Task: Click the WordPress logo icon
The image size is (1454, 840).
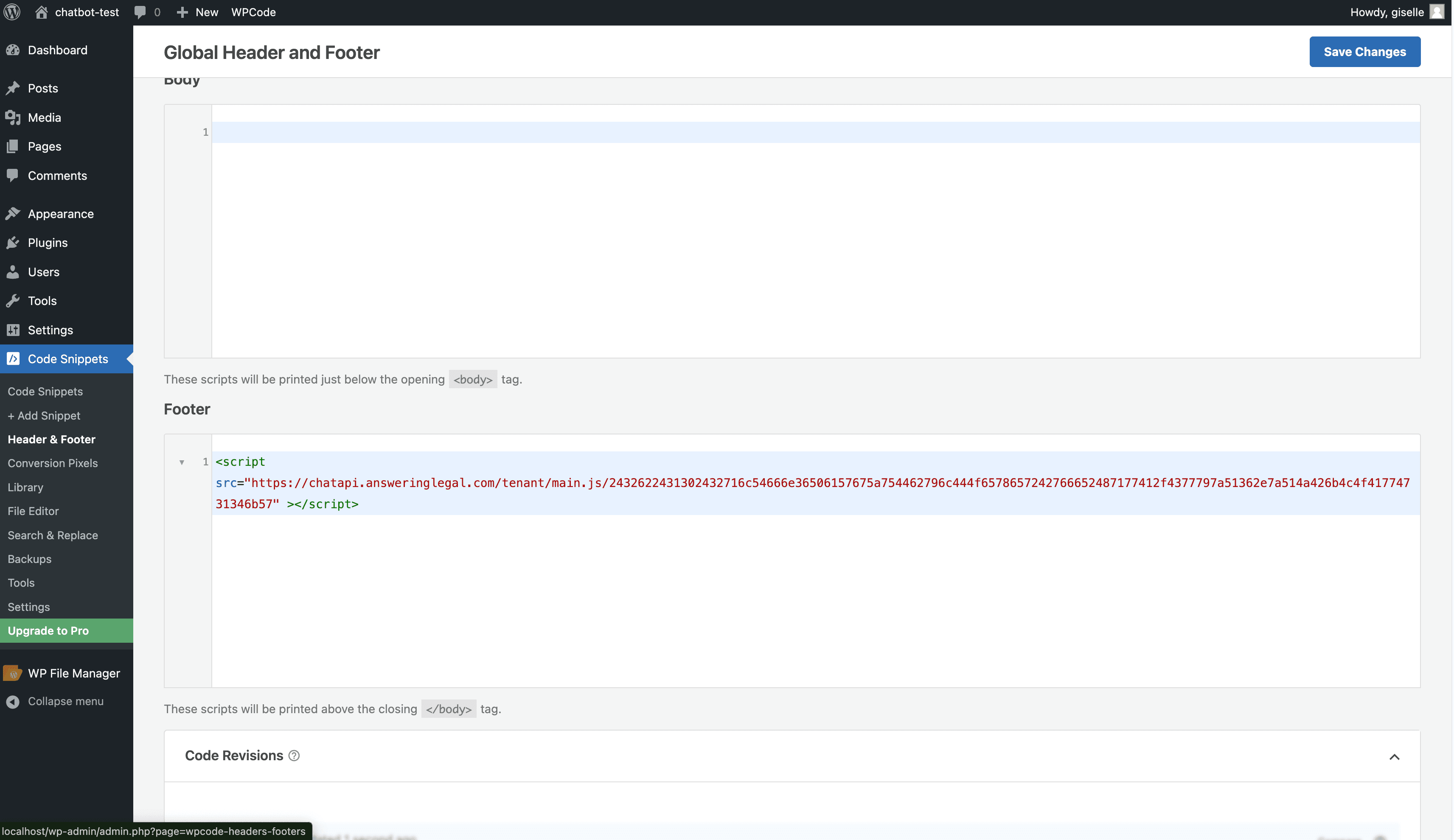Action: pyautogui.click(x=12, y=12)
